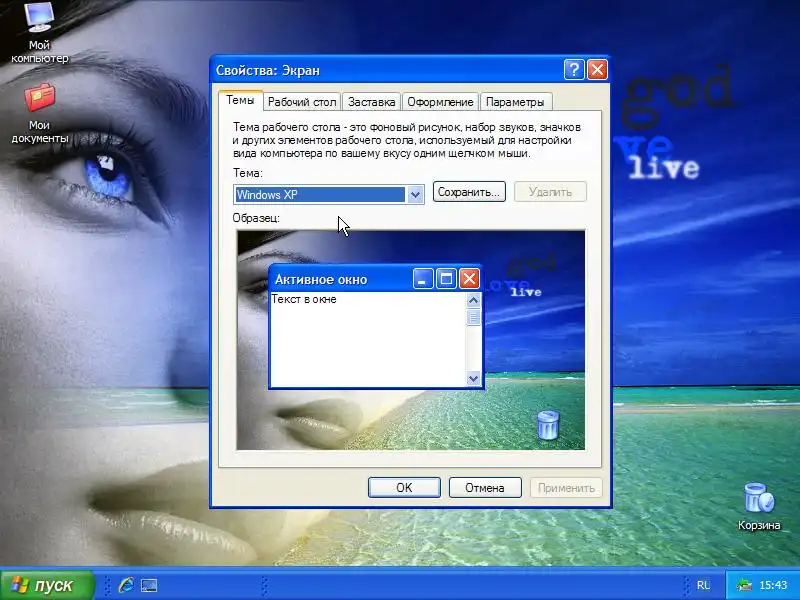This screenshot has width=800, height=600.
Task: Click the RU language indicator in taskbar
Action: pos(704,585)
